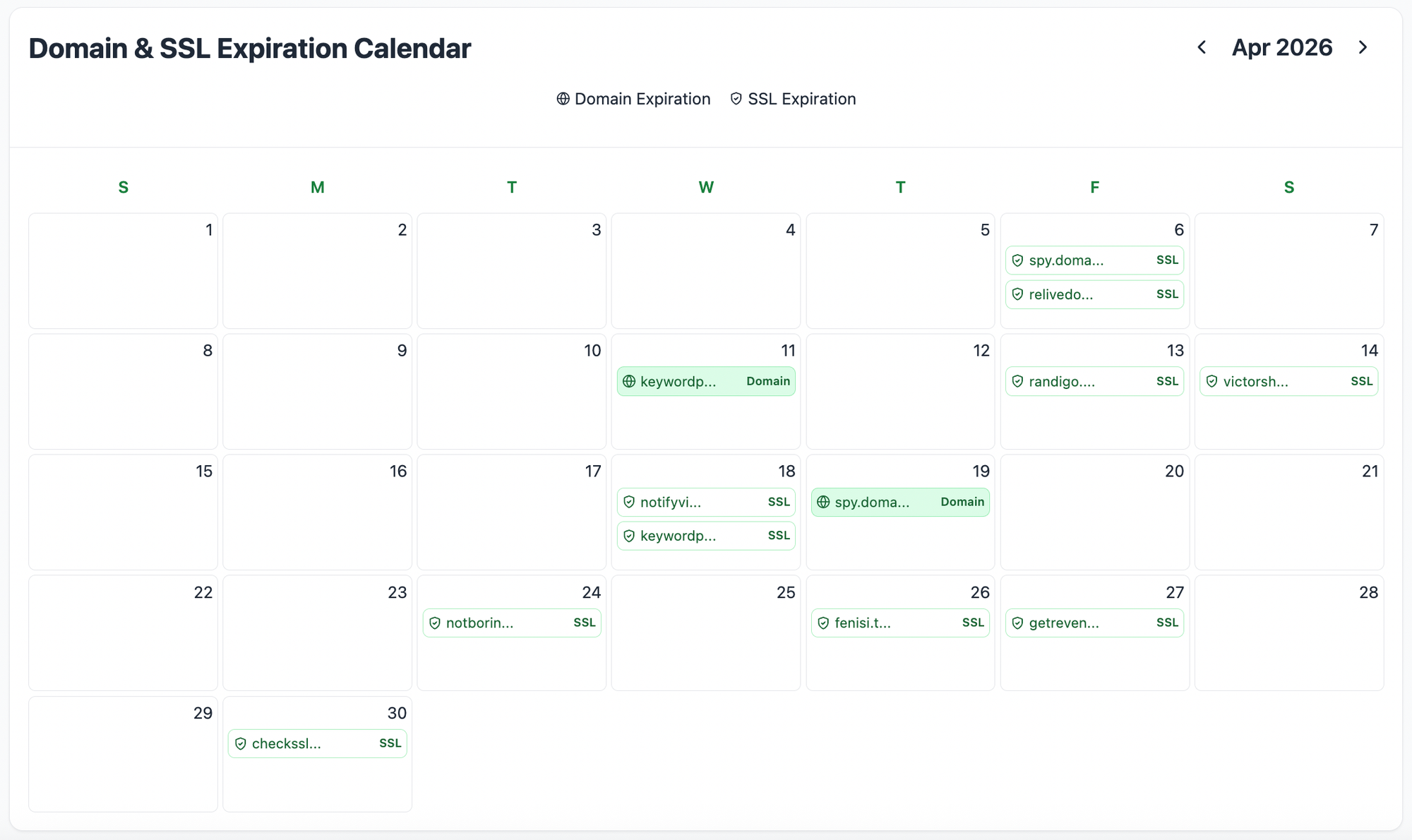
Task: Select the notifyvi SSL event on April 18
Action: pos(705,502)
